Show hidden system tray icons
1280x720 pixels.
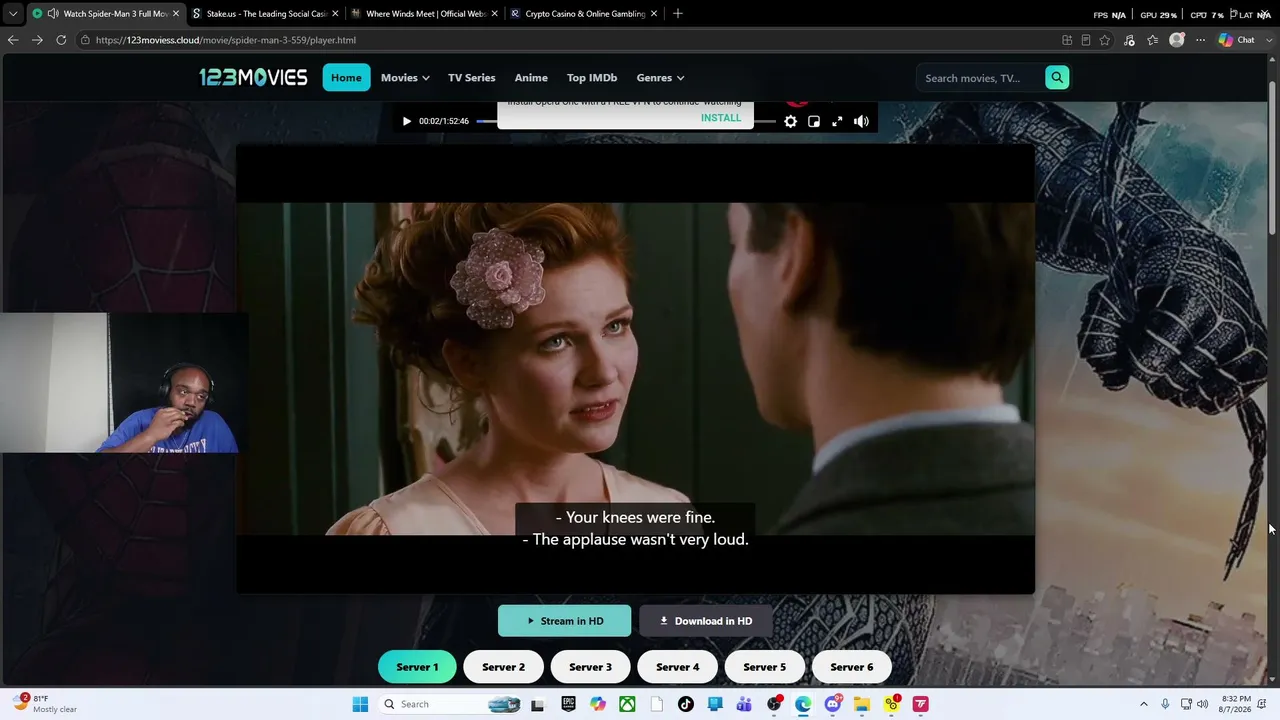pyautogui.click(x=1144, y=704)
